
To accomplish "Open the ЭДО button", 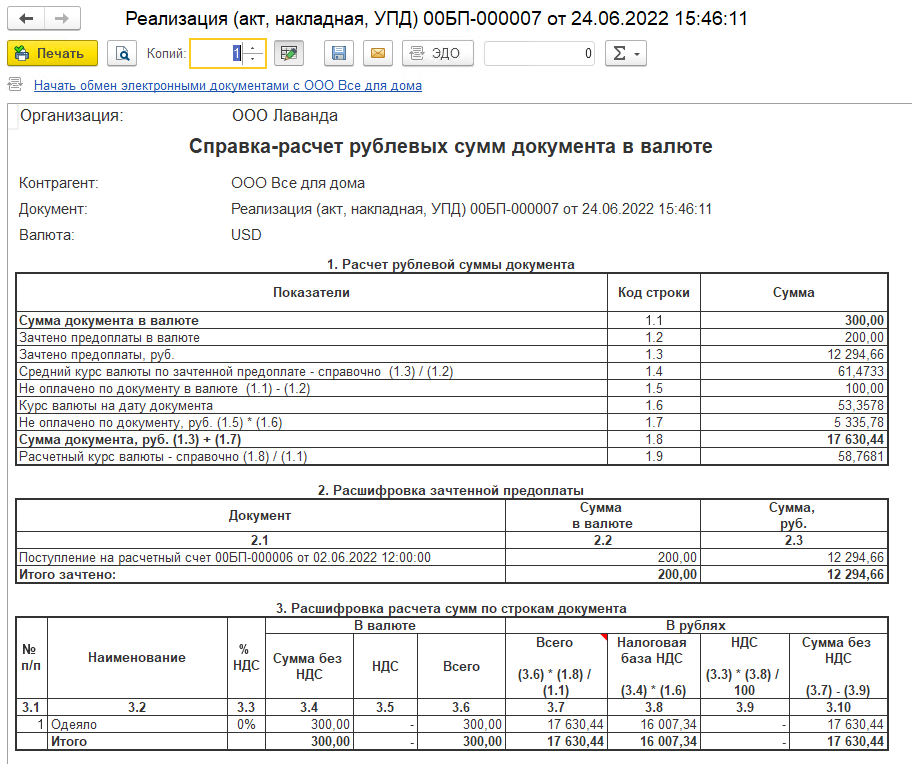I will click(438, 53).
